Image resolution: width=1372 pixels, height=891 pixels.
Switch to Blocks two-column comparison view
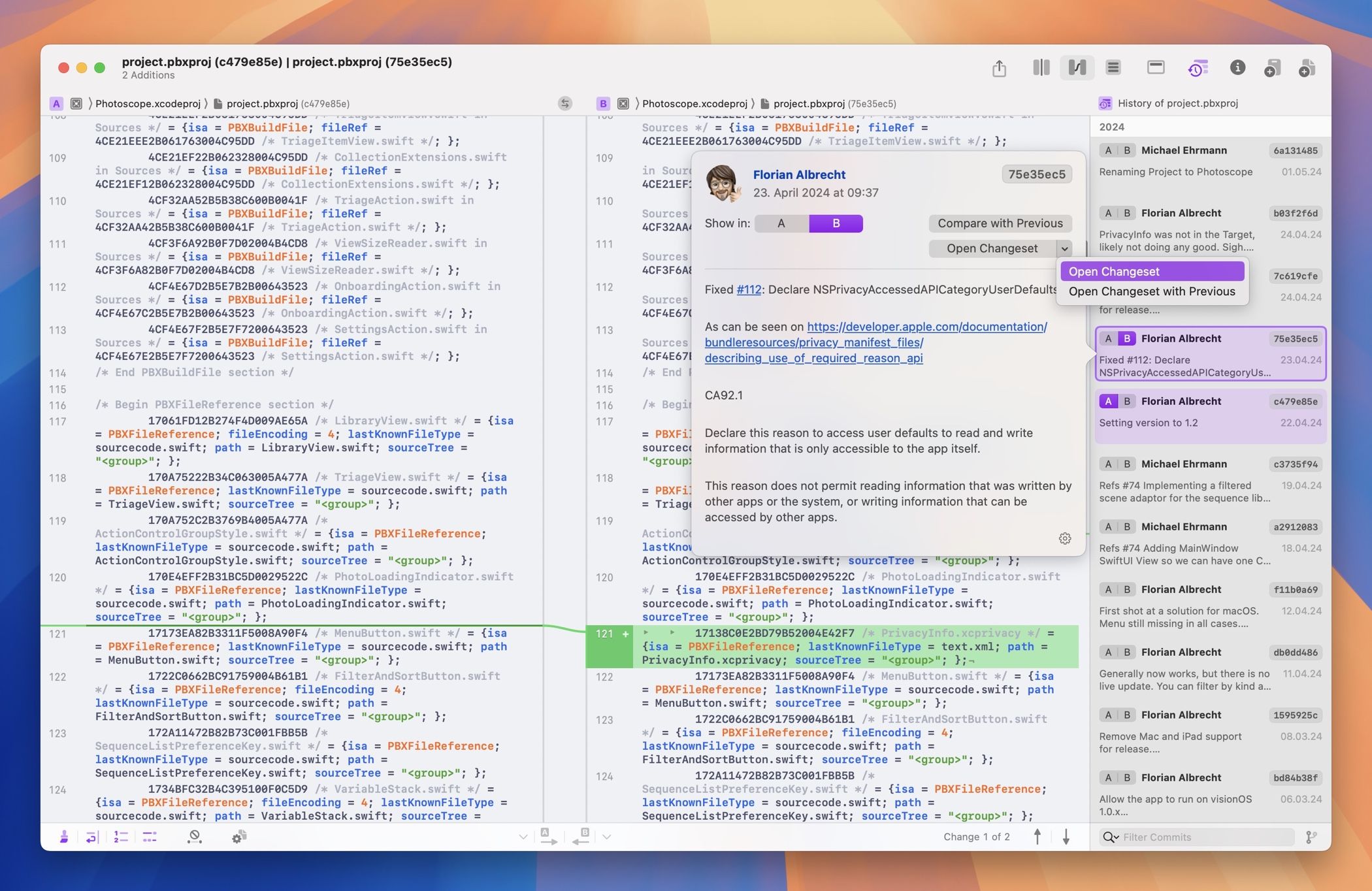pos(1041,67)
